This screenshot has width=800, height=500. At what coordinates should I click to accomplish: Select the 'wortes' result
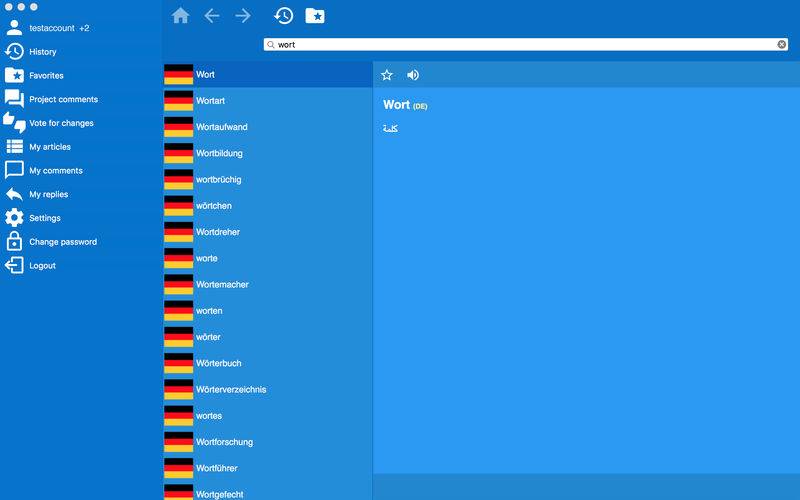click(x=268, y=416)
